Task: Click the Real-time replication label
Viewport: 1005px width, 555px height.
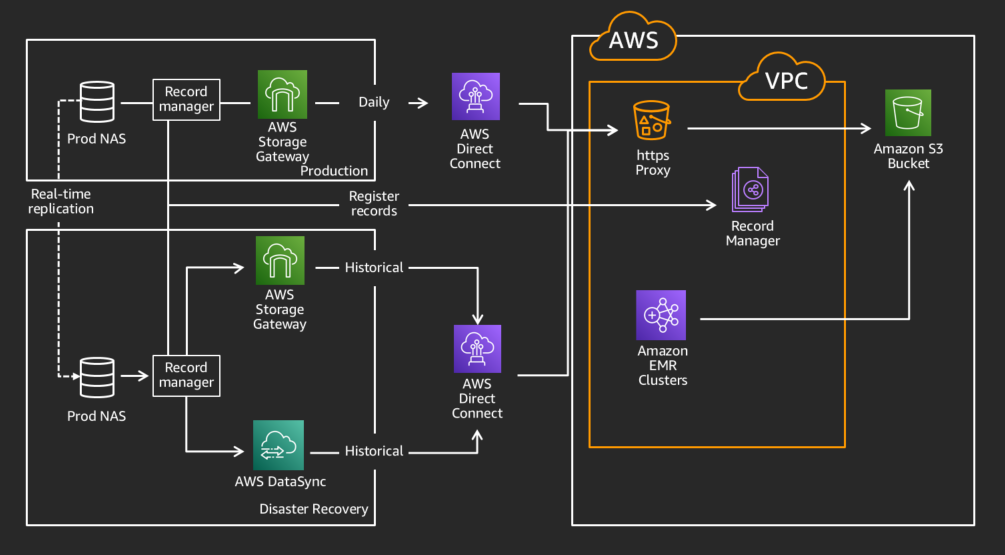Action: (x=61, y=201)
